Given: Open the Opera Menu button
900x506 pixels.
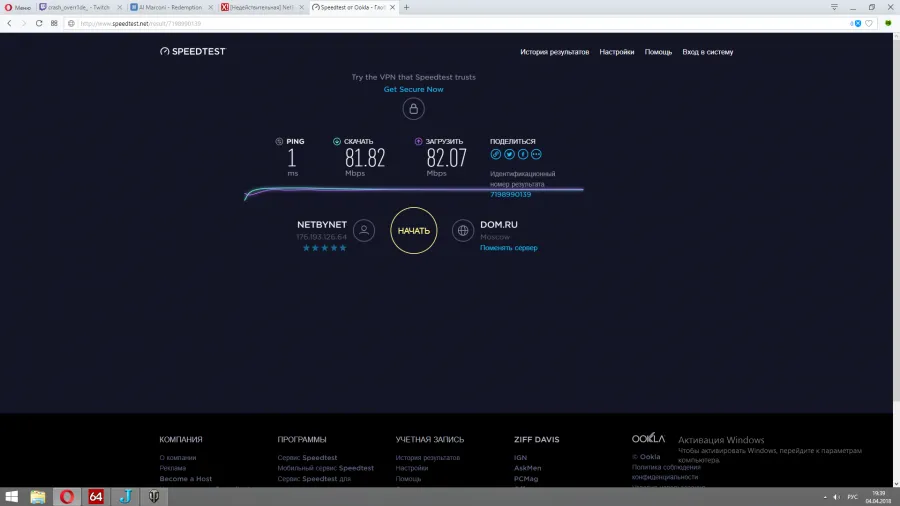Looking at the screenshot, I should (x=18, y=7).
